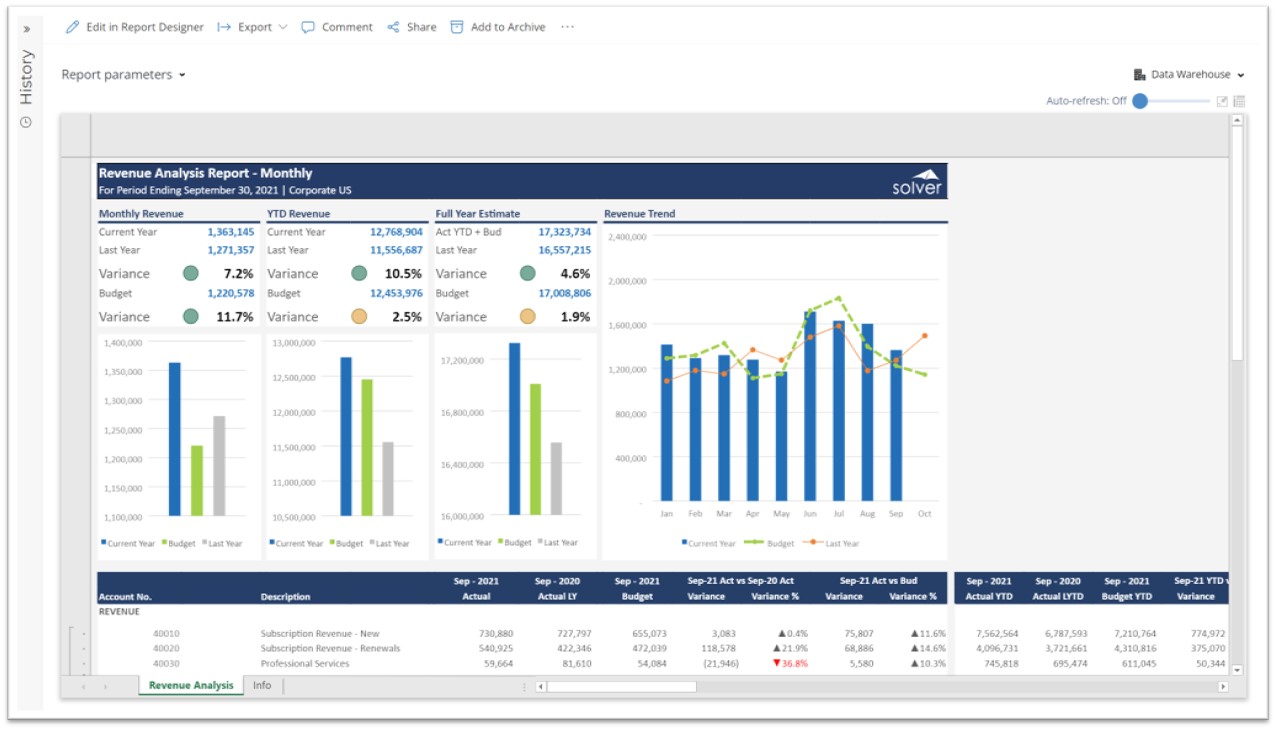
Task: Click the horizontal scrollbar right arrow
Action: tap(1222, 687)
